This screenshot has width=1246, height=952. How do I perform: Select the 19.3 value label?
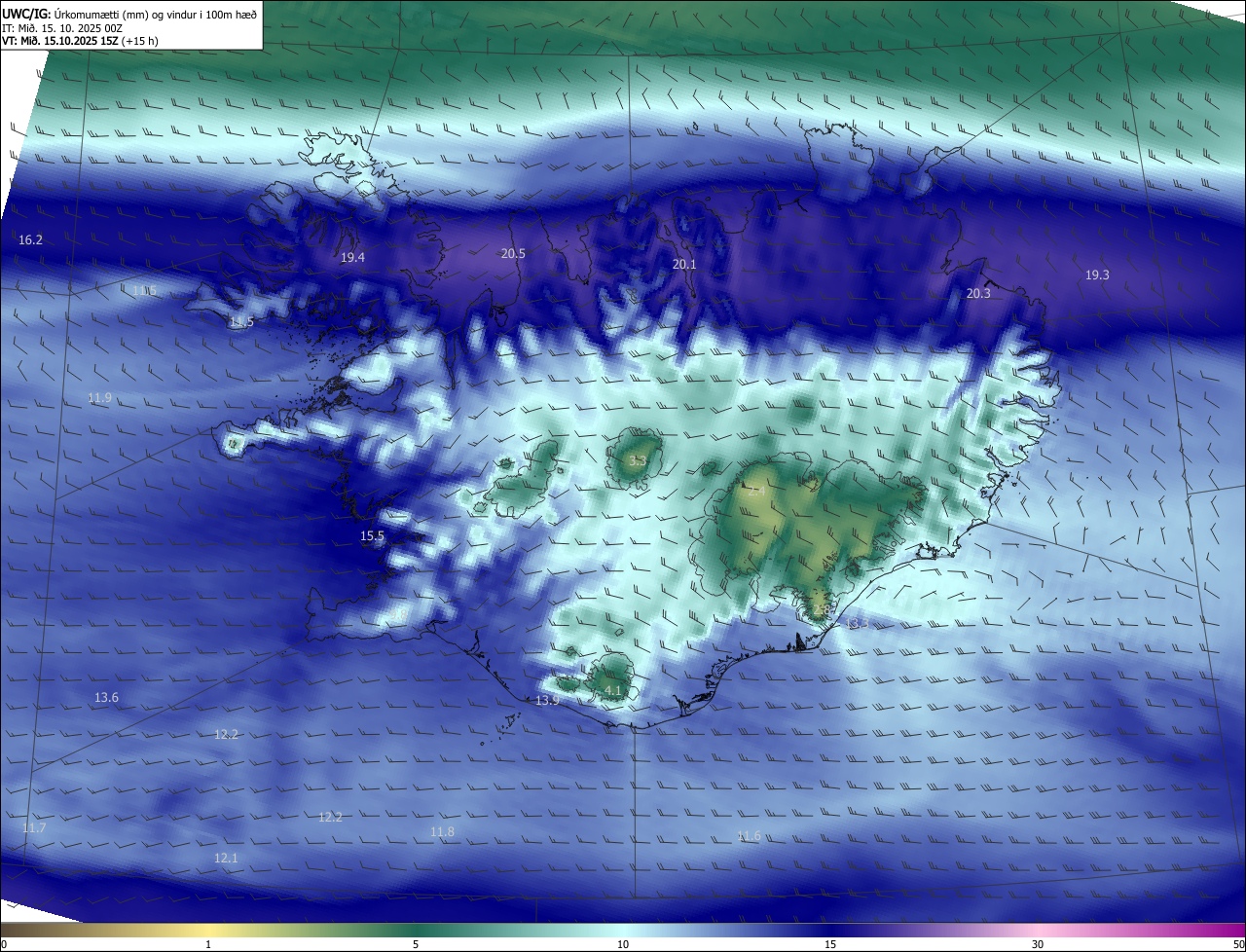(x=1097, y=275)
